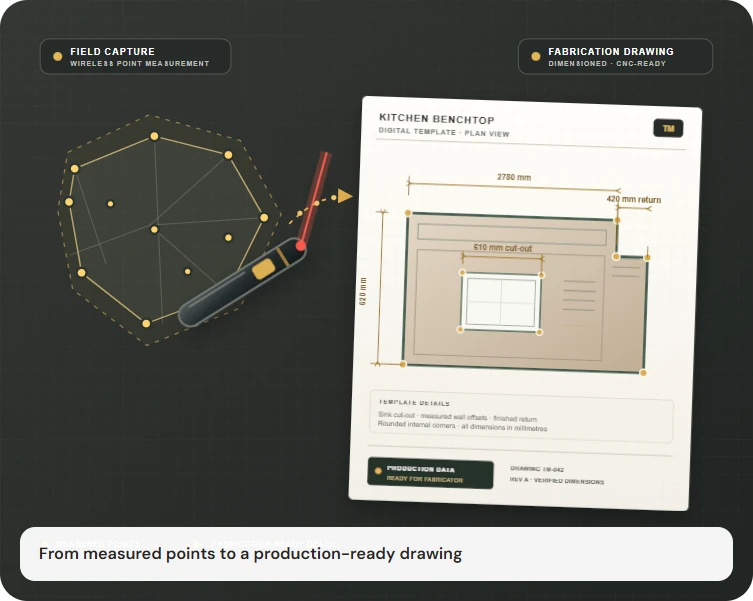Click the 'DRAWING TM-042' text
This screenshot has height=601, width=753.
click(x=537, y=469)
